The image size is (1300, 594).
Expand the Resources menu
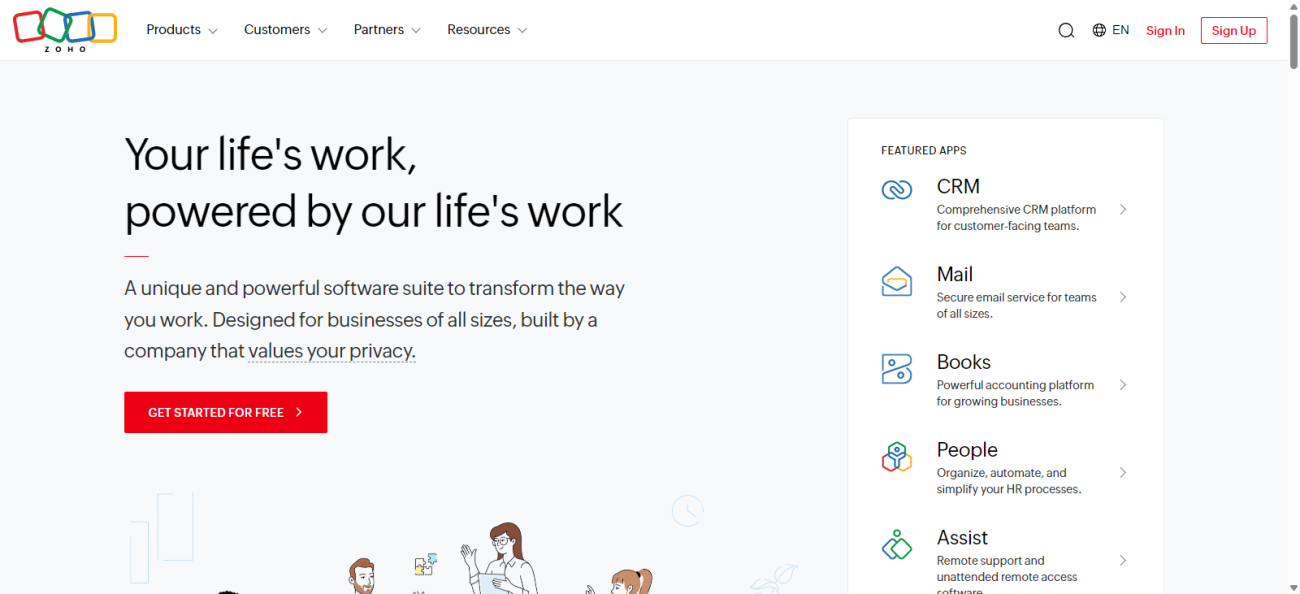[x=488, y=30]
